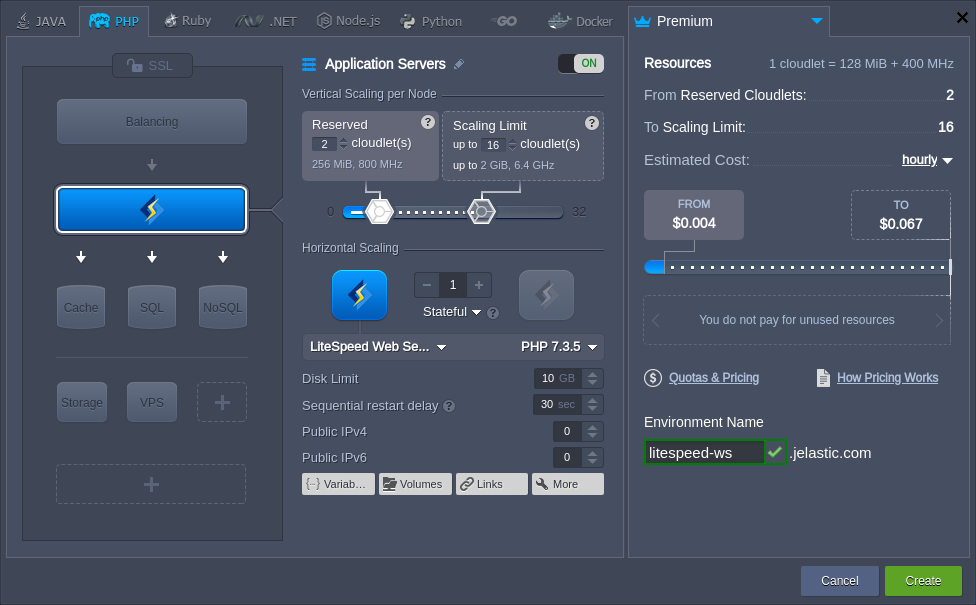The width and height of the screenshot is (976, 605).
Task: Open help for Reserved cloudlets
Action: click(428, 122)
